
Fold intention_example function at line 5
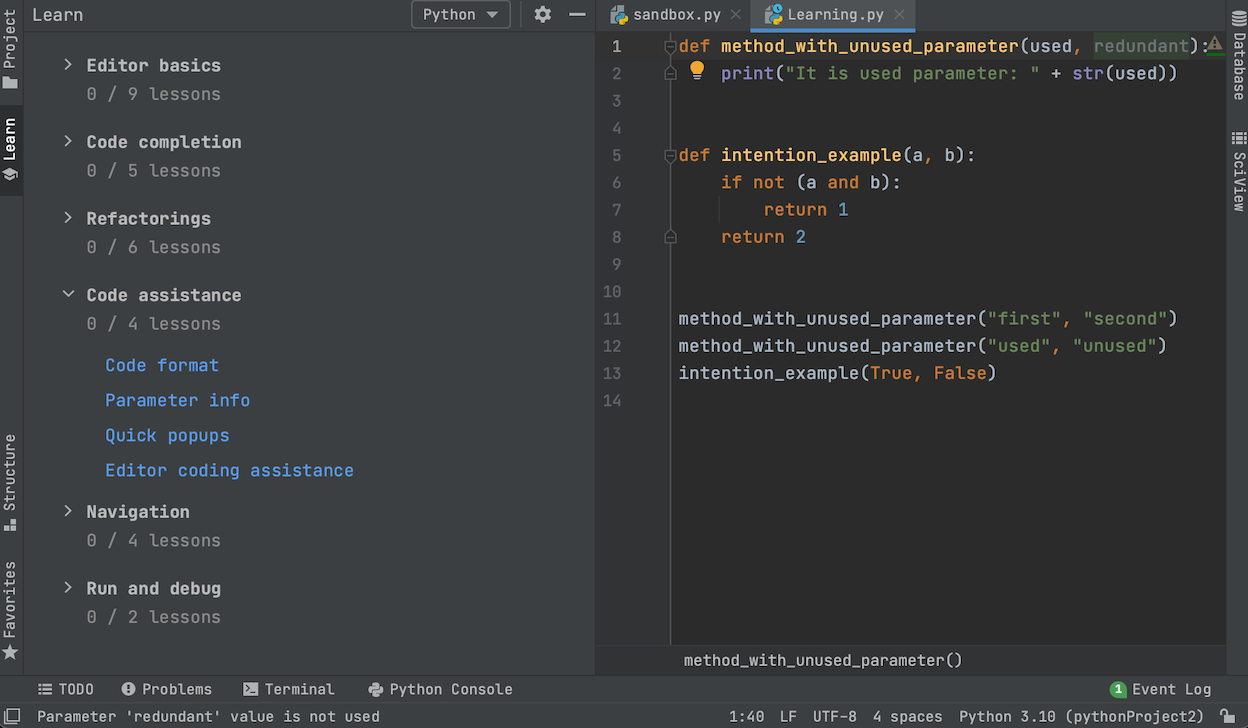(670, 155)
